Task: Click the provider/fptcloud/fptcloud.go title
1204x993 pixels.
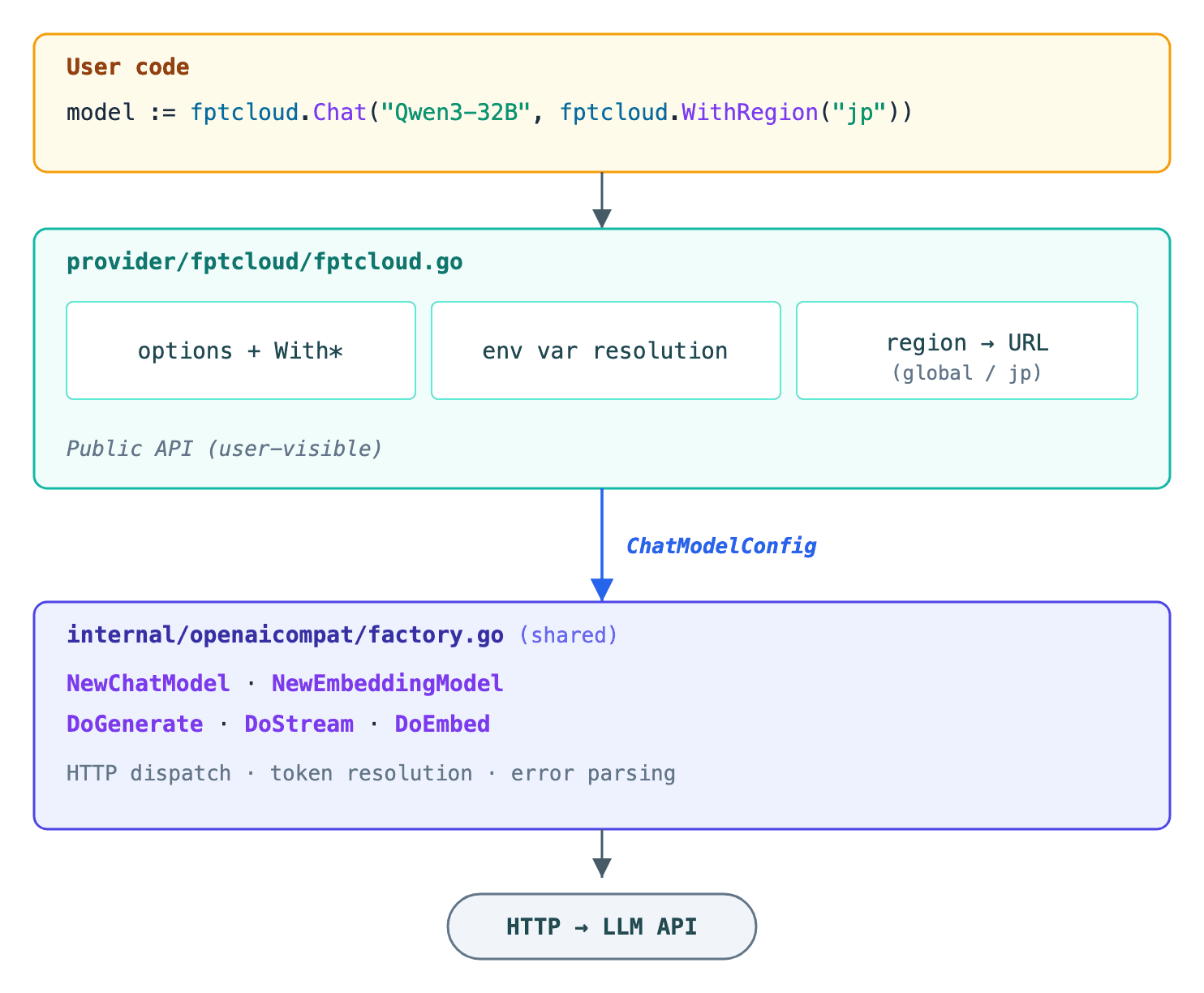Action: pyautogui.click(x=264, y=261)
